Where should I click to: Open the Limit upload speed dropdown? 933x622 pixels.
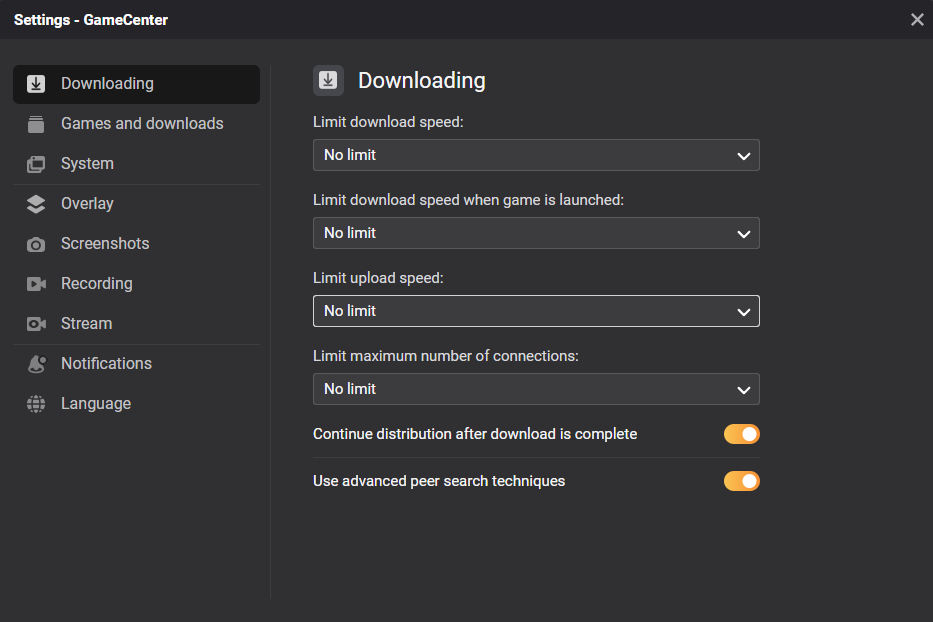point(536,311)
